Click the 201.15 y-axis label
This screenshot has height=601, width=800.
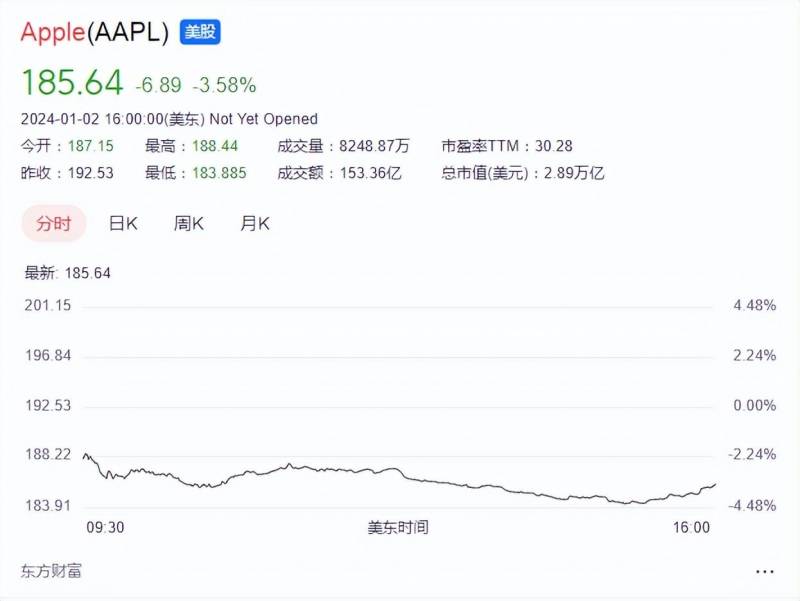[48, 306]
